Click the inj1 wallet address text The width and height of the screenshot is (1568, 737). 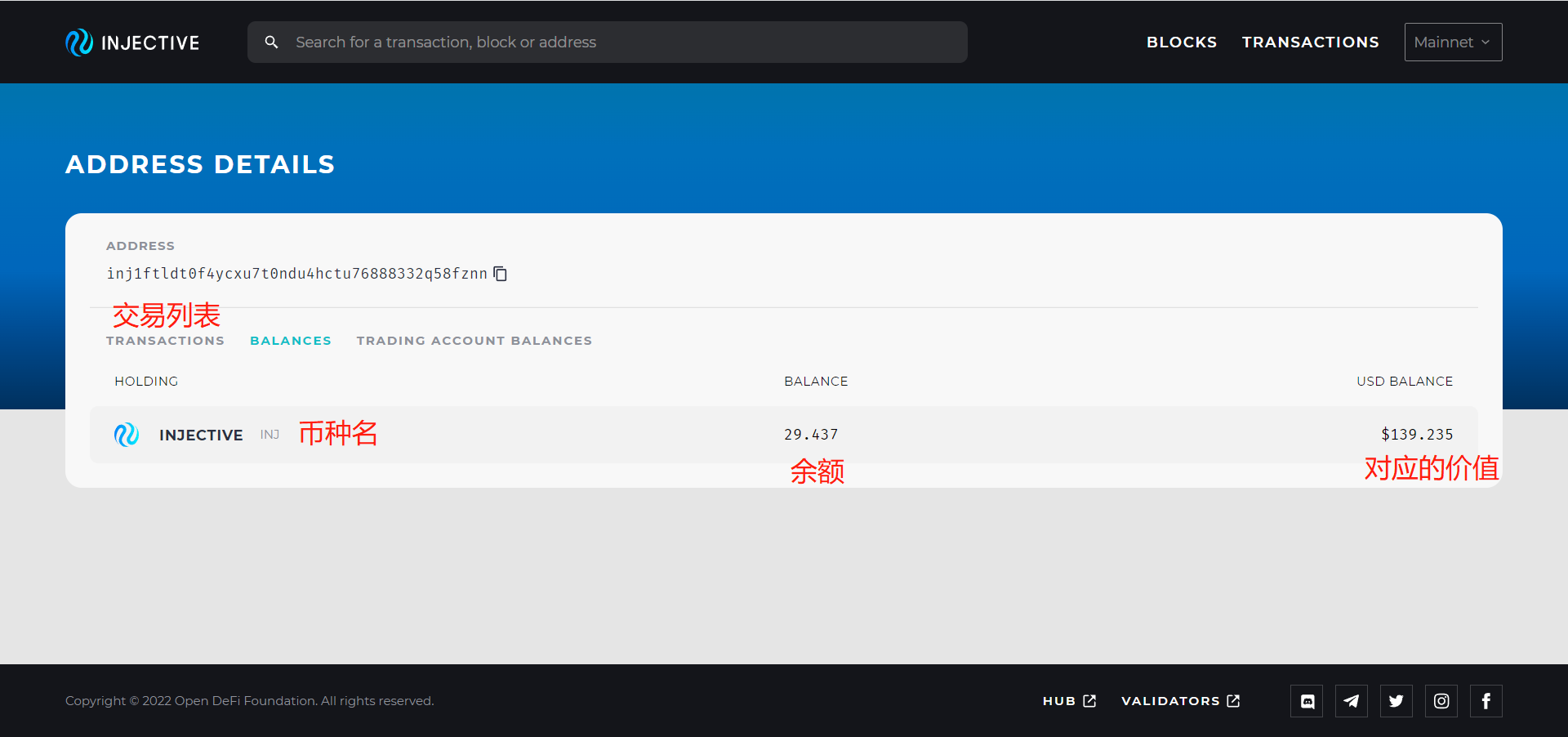[296, 274]
